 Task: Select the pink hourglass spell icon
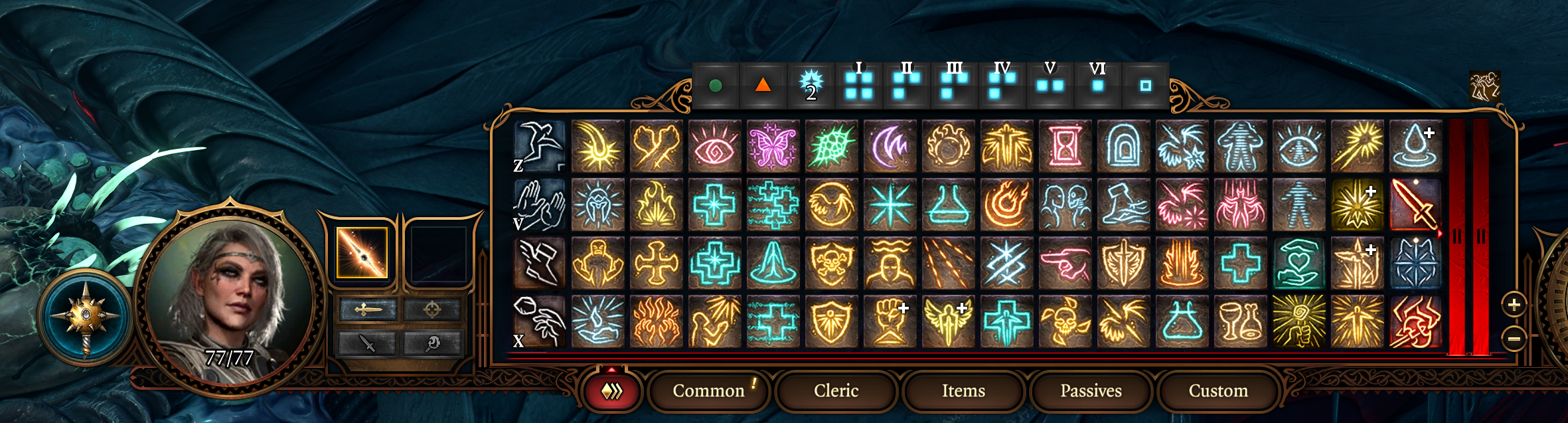1065,146
